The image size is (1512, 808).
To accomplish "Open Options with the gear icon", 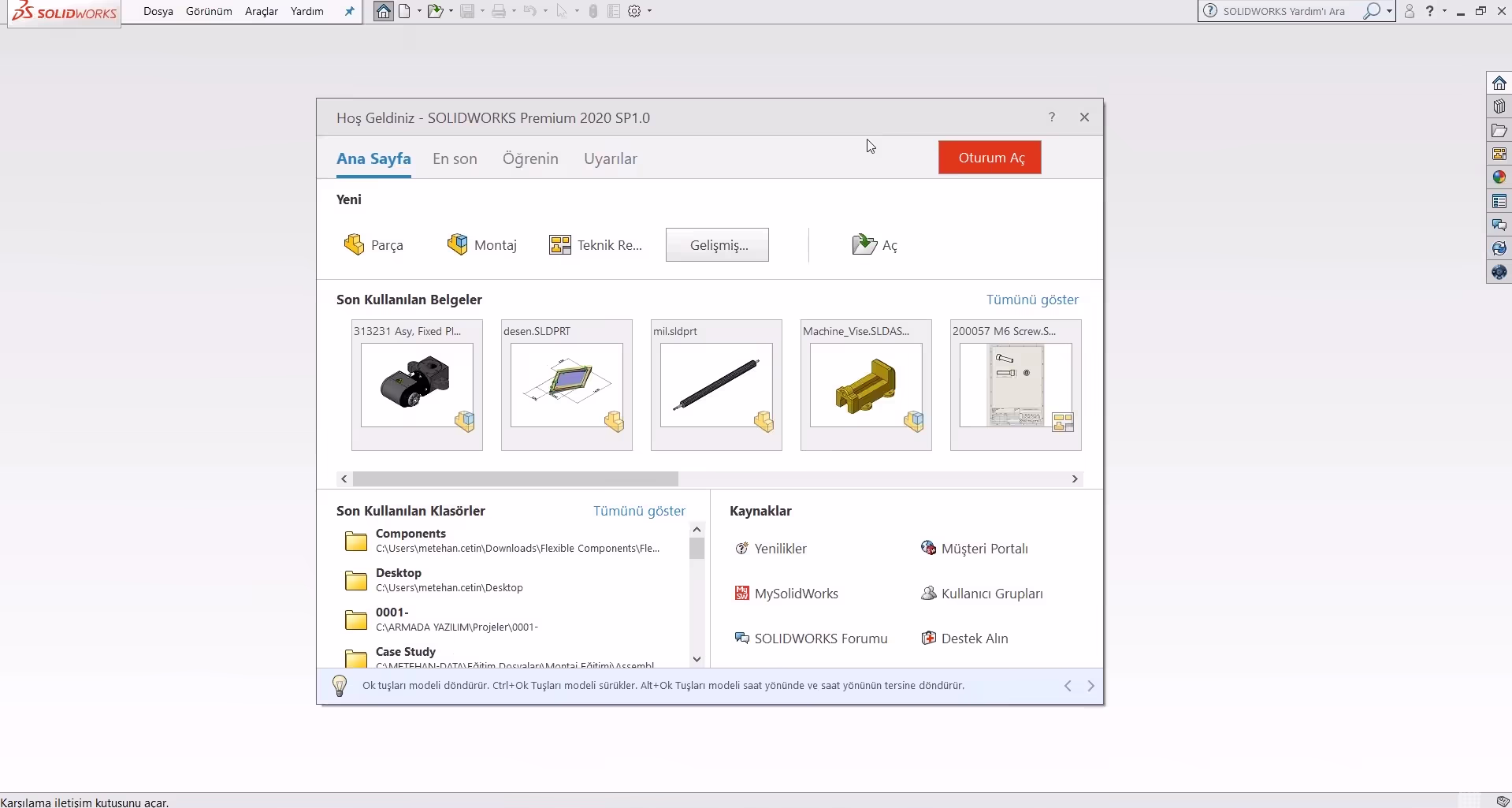I will pos(634,11).
